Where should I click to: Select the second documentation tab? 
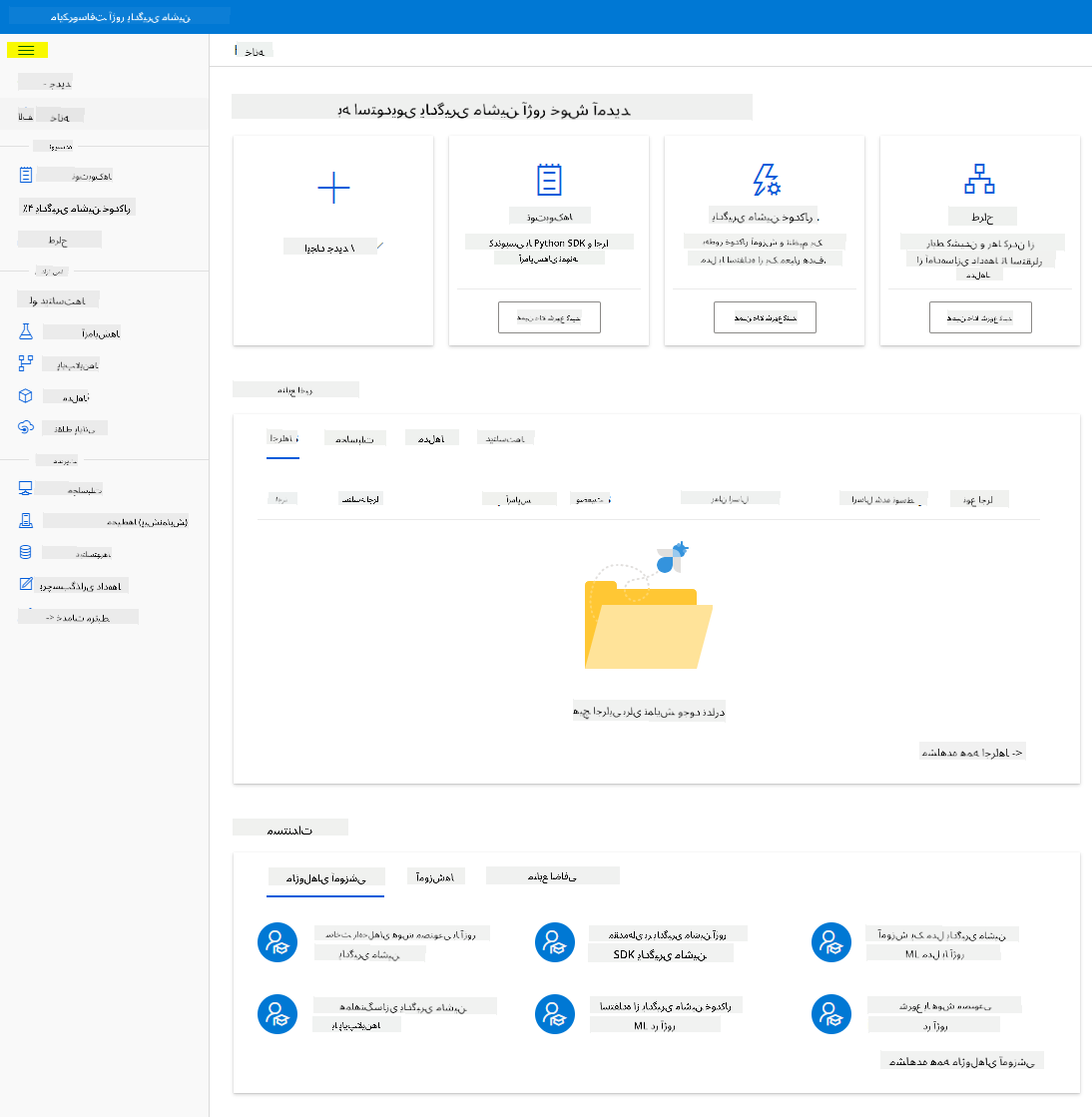[435, 877]
